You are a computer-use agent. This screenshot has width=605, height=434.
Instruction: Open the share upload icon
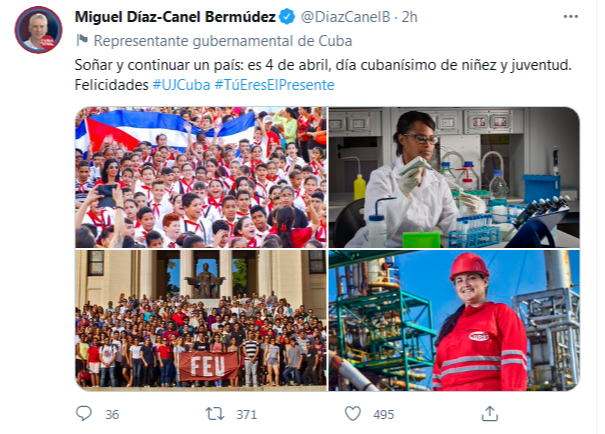click(x=490, y=414)
